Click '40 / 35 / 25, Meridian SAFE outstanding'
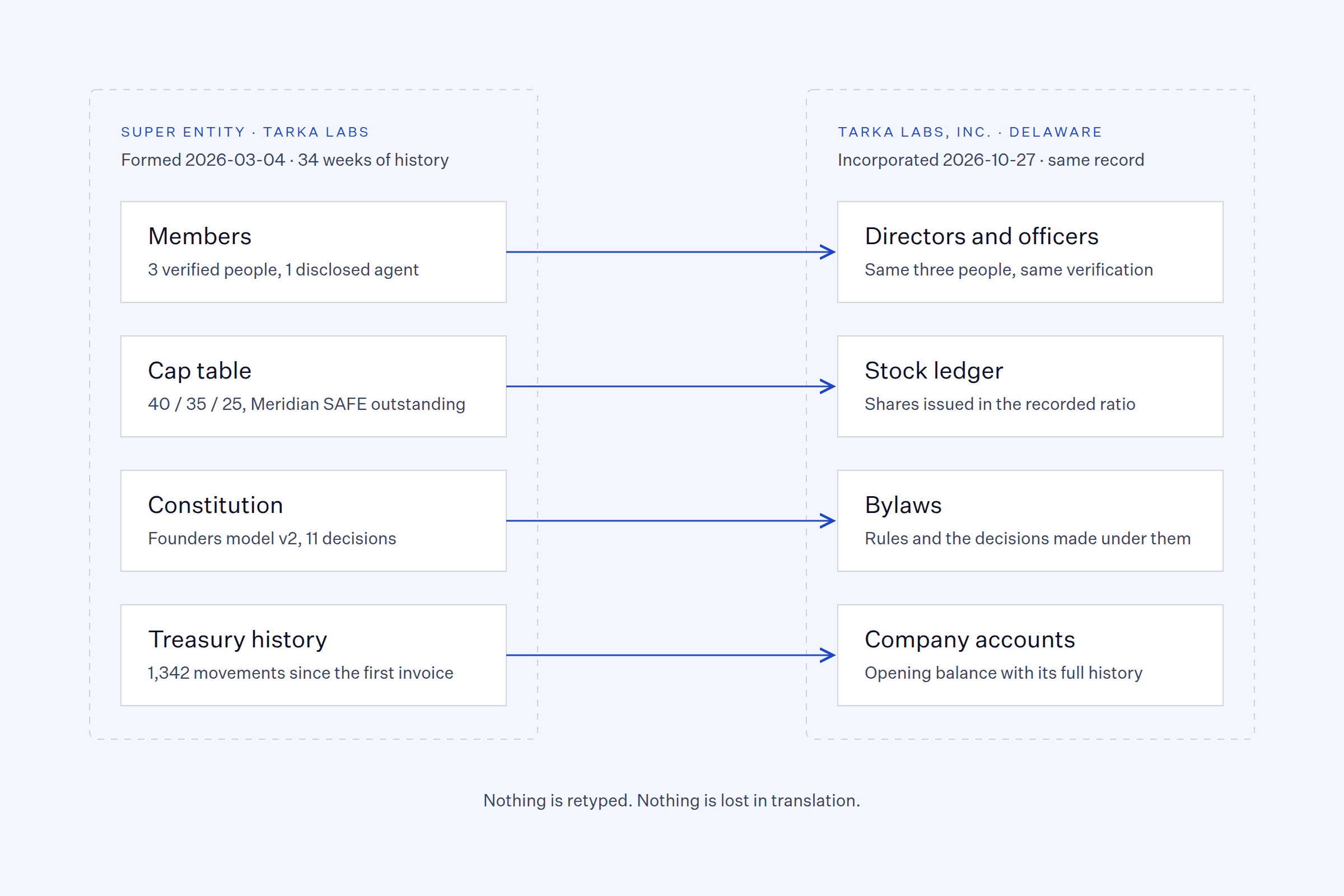Viewport: 1344px width, 896px height. [306, 404]
